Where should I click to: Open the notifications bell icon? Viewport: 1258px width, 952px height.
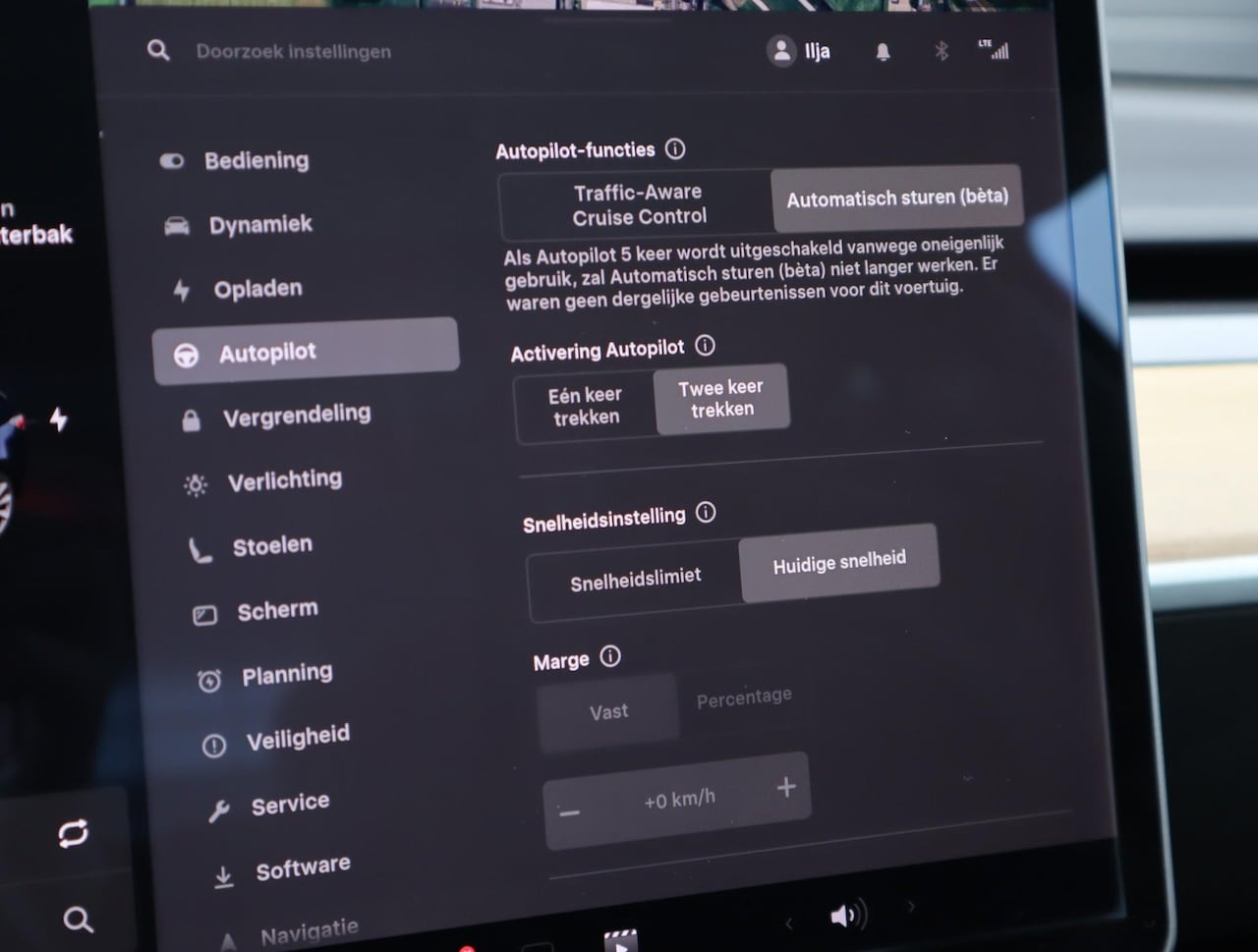point(883,52)
